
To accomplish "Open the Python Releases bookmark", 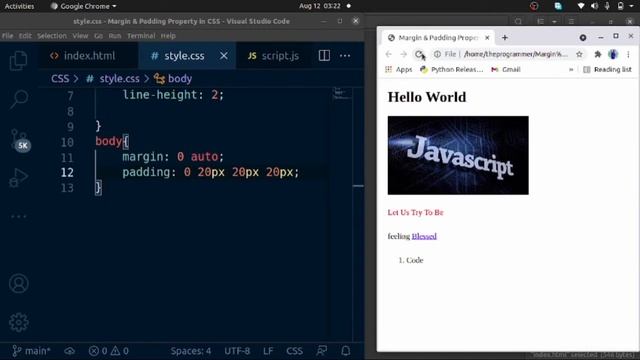I will pos(451,69).
